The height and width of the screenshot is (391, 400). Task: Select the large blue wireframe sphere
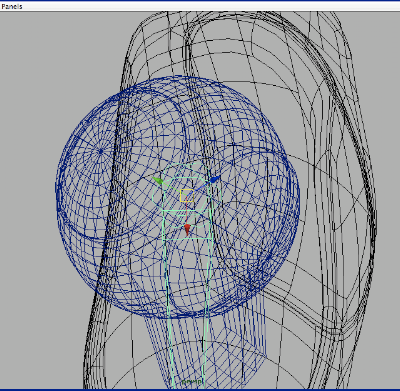[178, 197]
